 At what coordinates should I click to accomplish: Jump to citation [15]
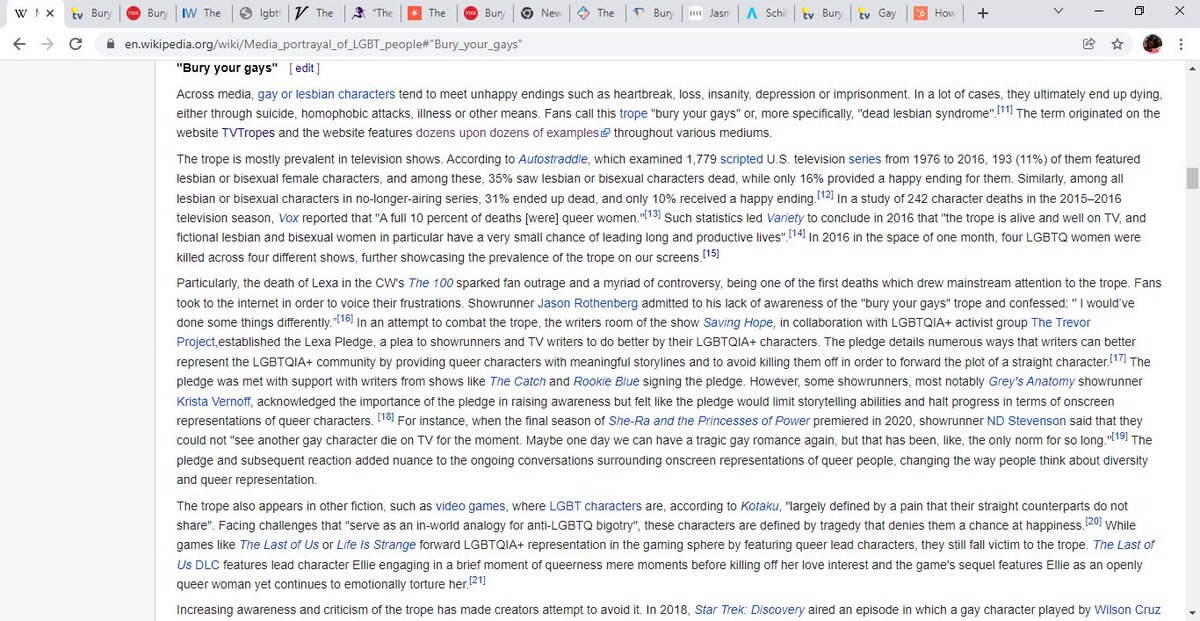point(711,253)
